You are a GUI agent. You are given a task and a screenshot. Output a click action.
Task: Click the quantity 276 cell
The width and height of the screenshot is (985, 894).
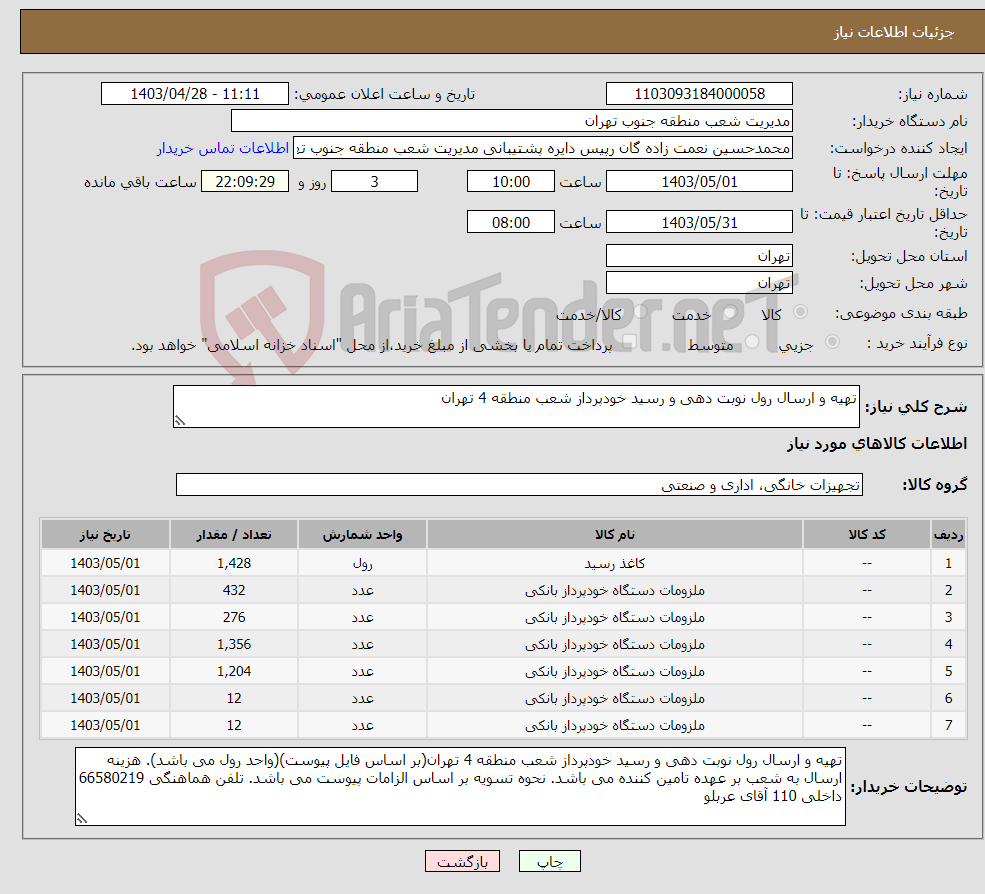tap(234, 618)
